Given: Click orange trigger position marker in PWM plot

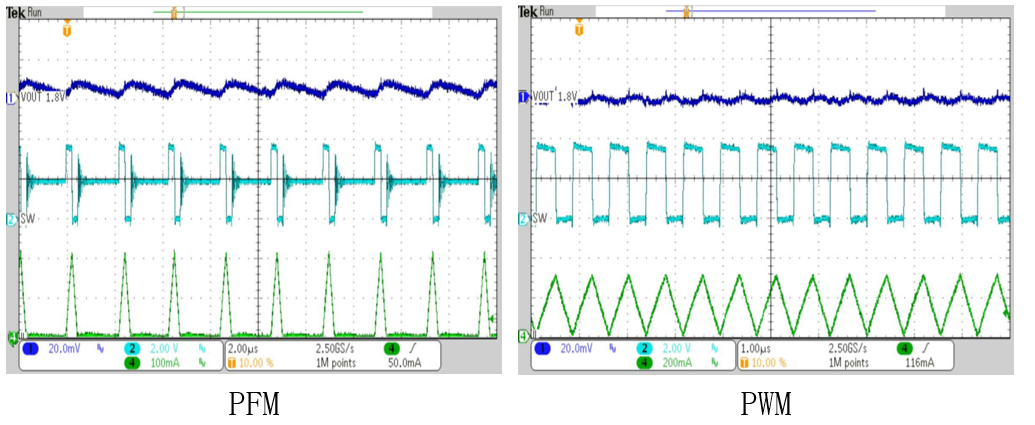Looking at the screenshot, I should tap(579, 30).
